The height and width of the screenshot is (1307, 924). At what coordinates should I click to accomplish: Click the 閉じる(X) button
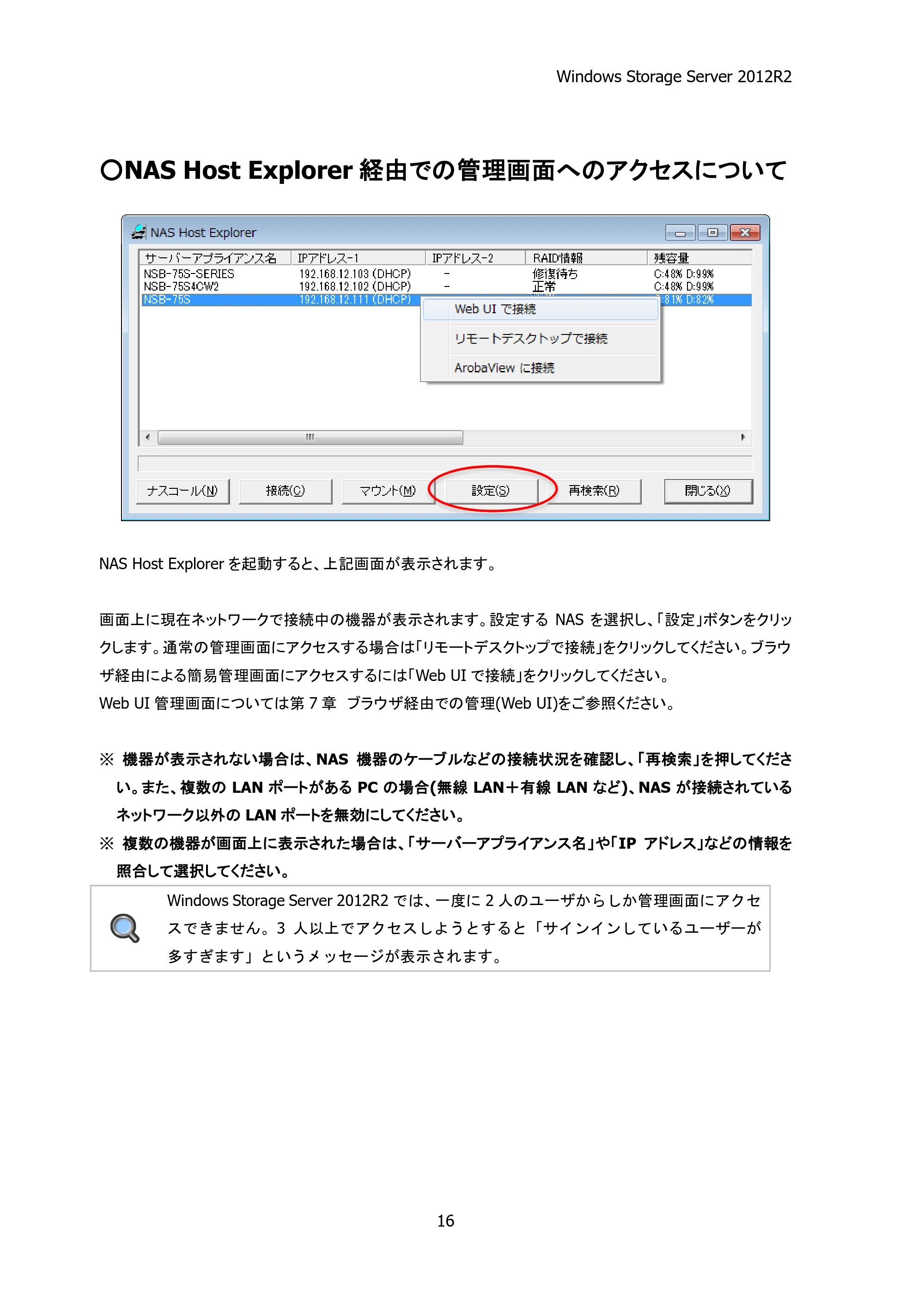pyautogui.click(x=708, y=491)
